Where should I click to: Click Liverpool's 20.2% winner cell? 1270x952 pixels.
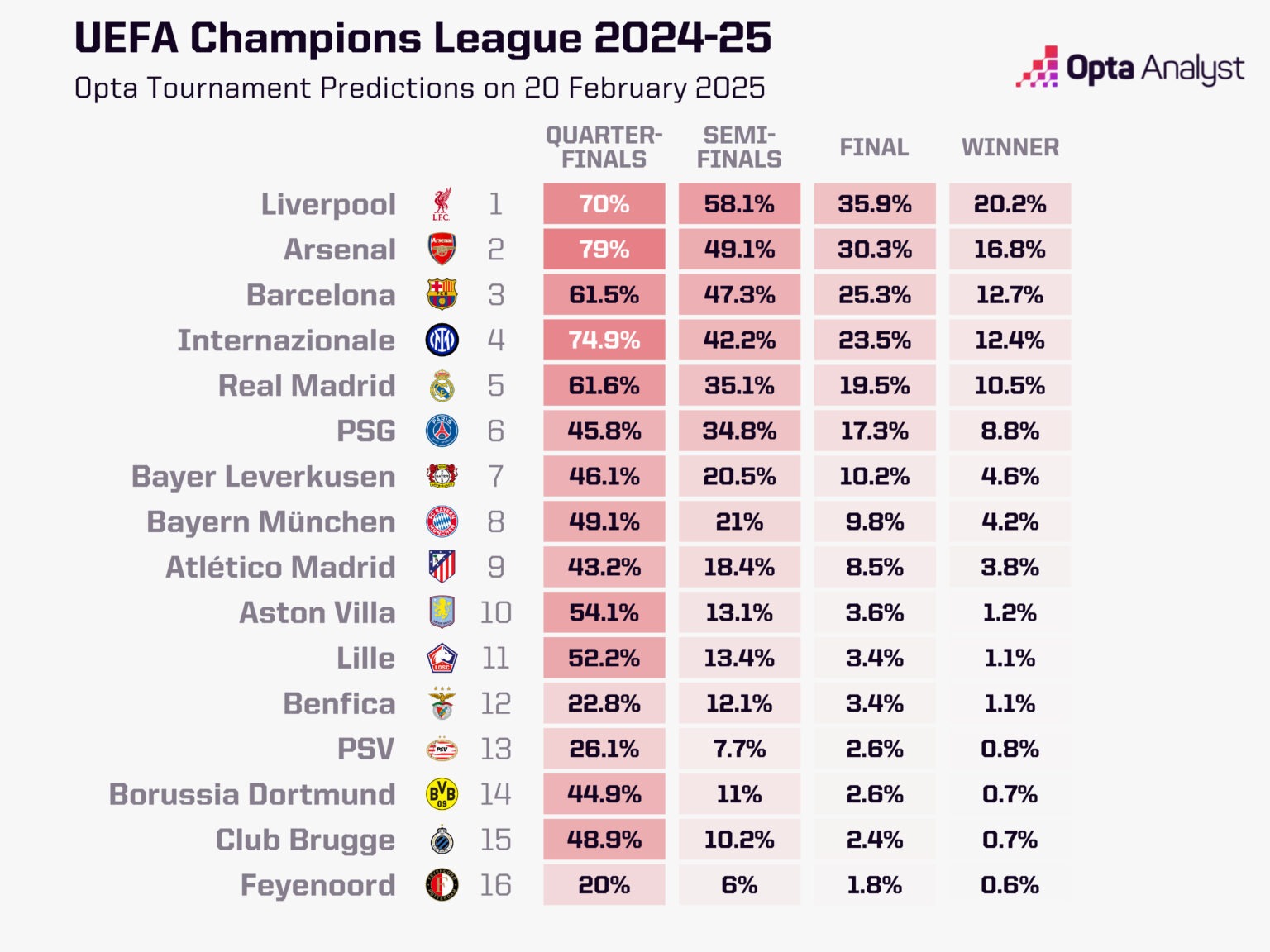tap(1010, 204)
